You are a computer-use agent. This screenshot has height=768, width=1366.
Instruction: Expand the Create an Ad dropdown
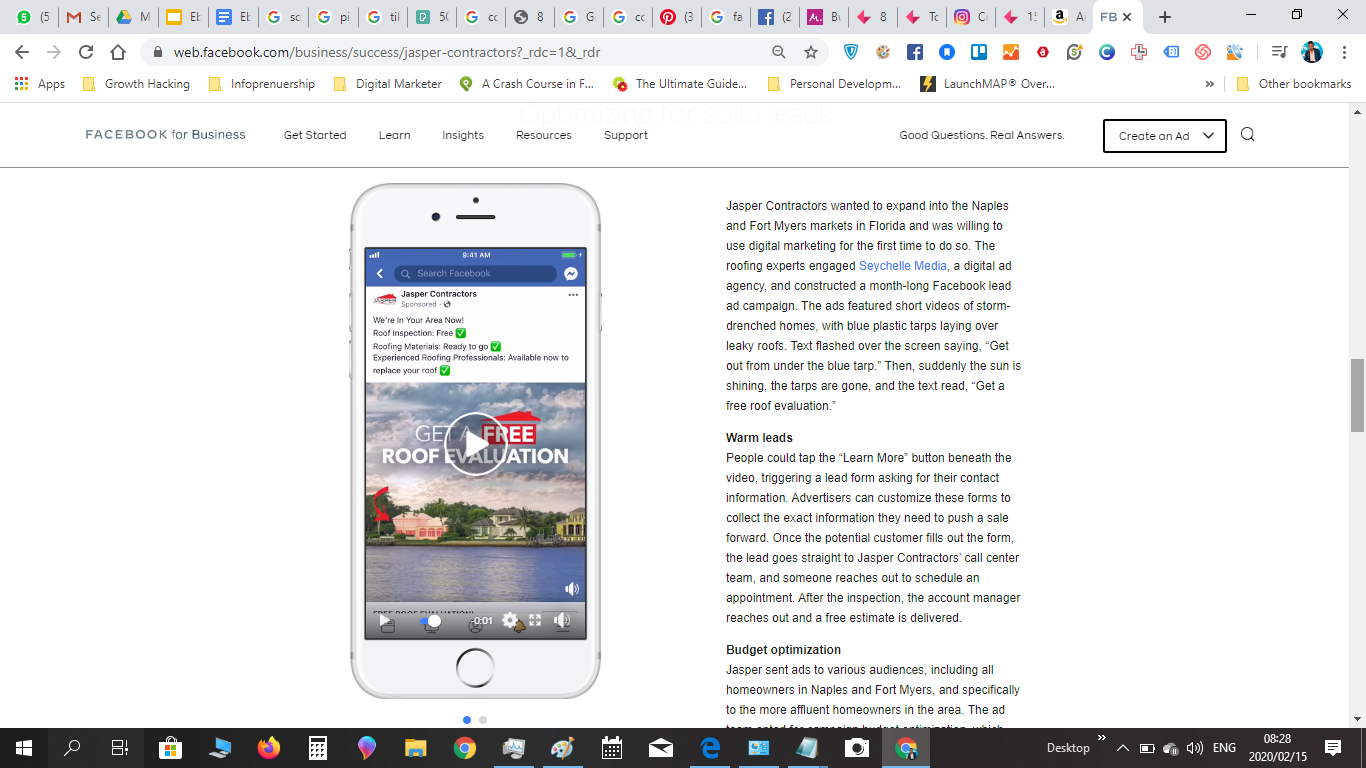tap(1165, 136)
